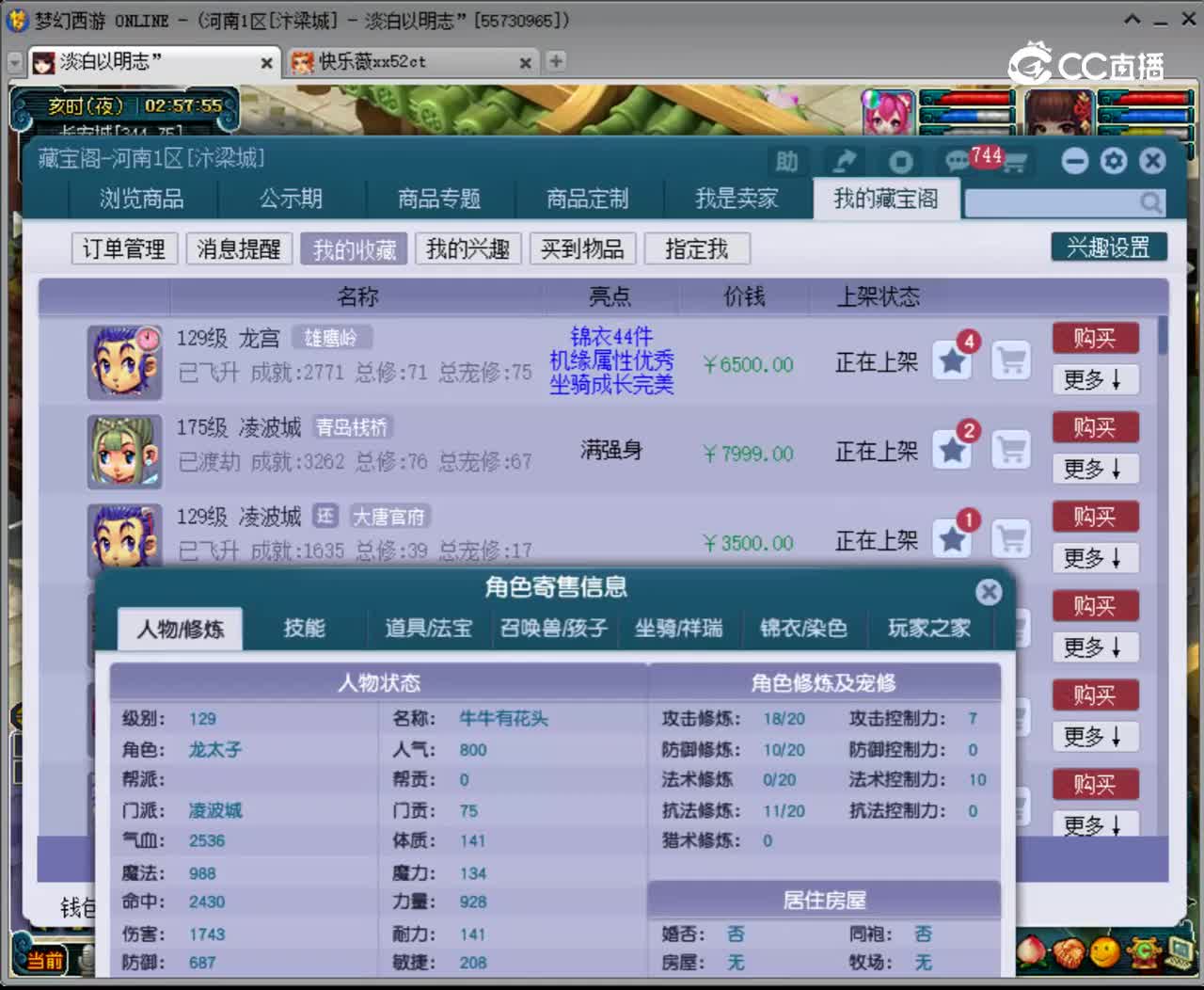The width and height of the screenshot is (1204, 990).
Task: Select 我的藏宝阁 tab
Action: click(x=886, y=199)
